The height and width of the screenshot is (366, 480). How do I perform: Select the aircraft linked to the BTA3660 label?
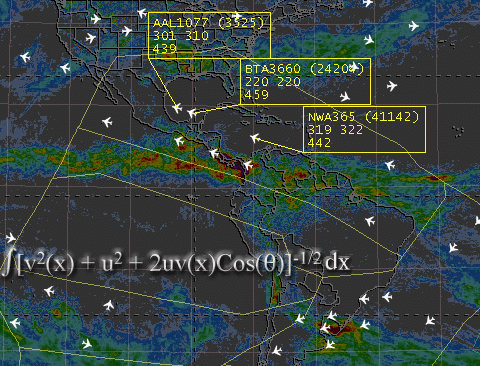point(192,113)
